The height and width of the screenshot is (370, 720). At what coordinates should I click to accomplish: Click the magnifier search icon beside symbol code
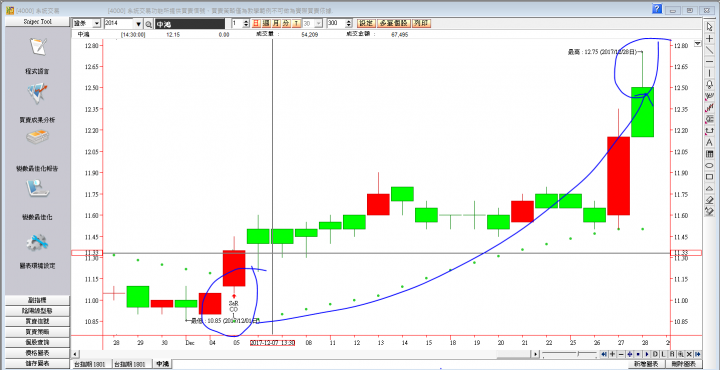coord(149,24)
